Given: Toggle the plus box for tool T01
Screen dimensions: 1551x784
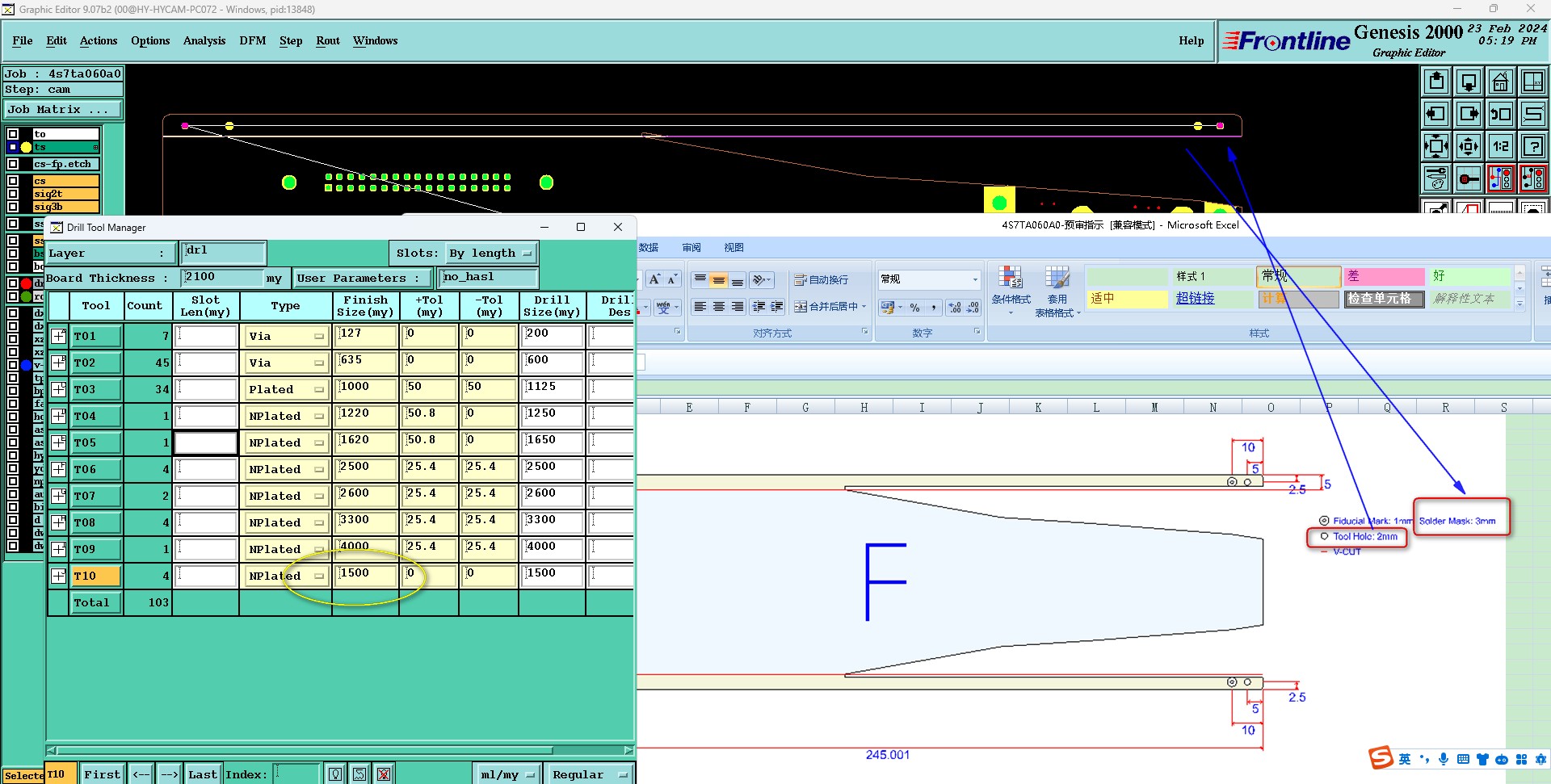Looking at the screenshot, I should 59,336.
